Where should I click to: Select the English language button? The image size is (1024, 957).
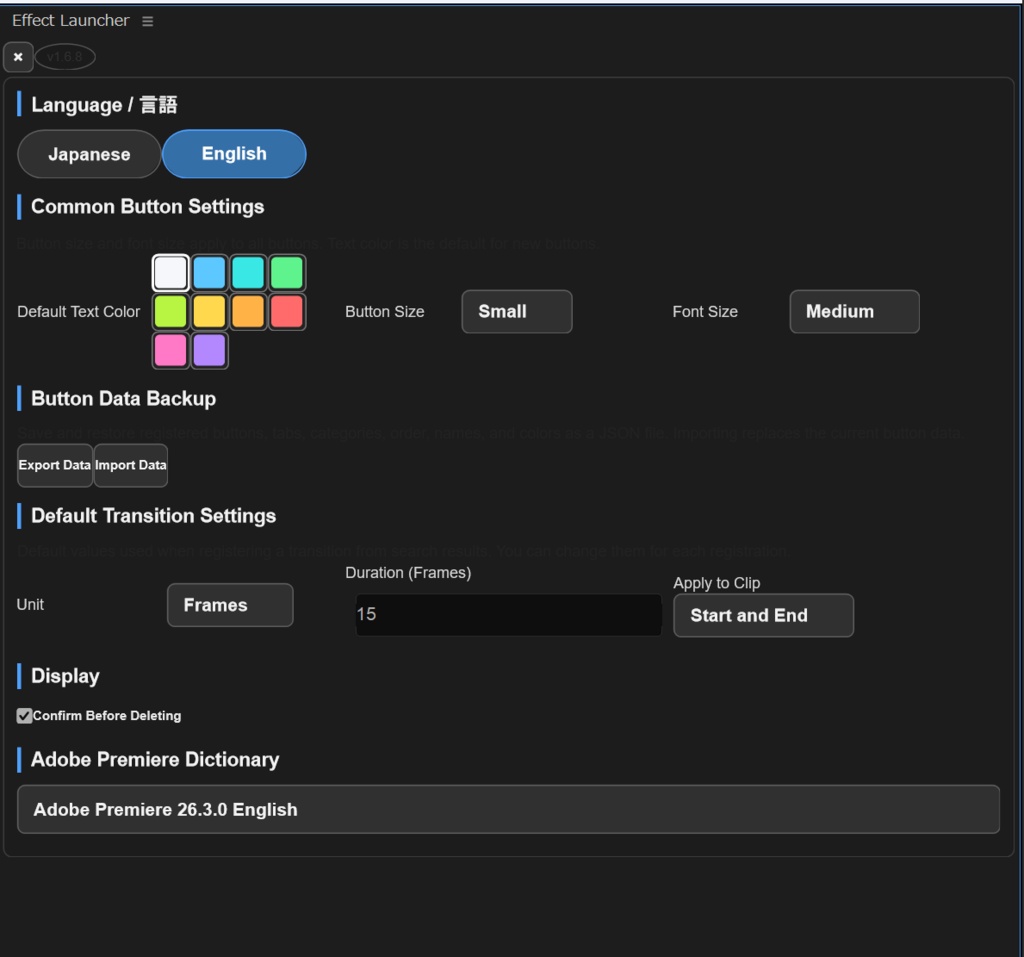pos(234,154)
